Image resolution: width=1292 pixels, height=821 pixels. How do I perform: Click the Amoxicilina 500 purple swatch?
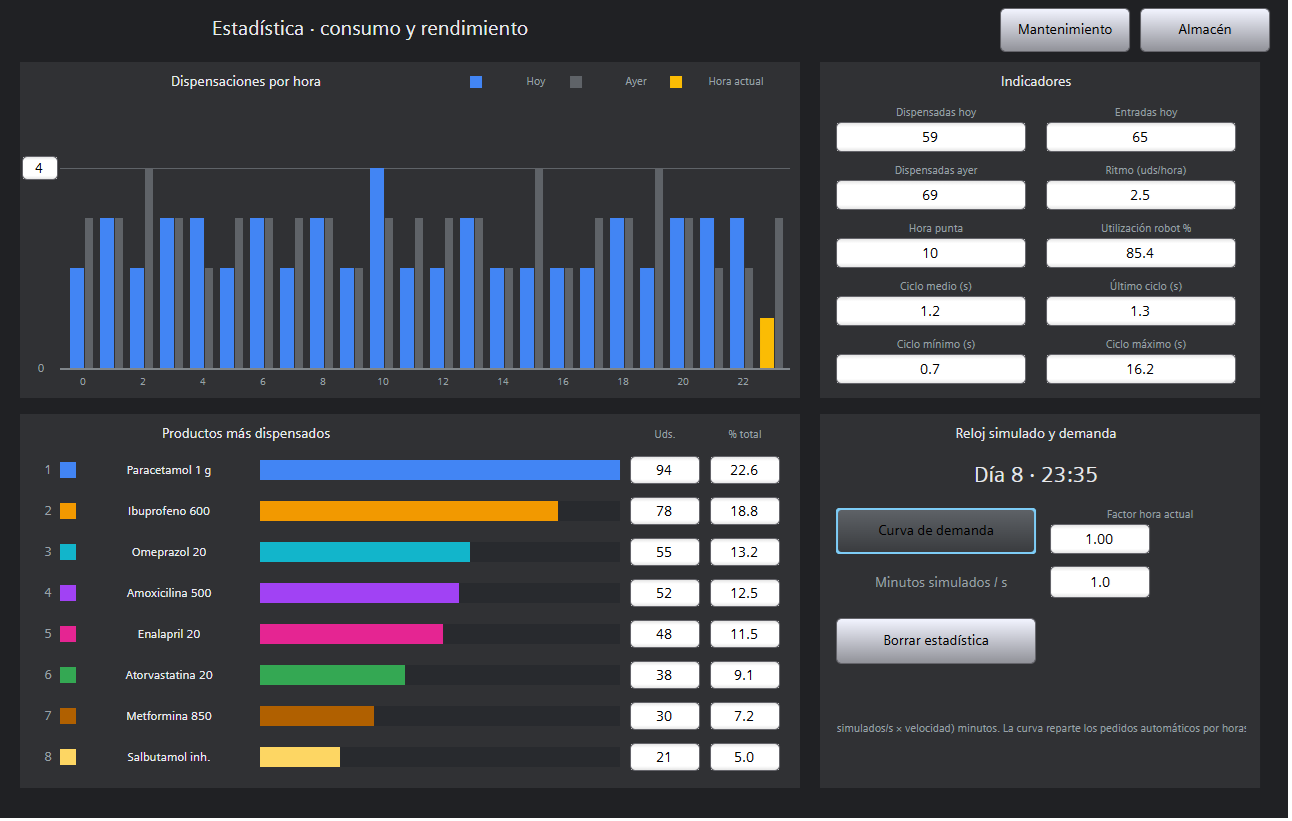(x=68, y=593)
